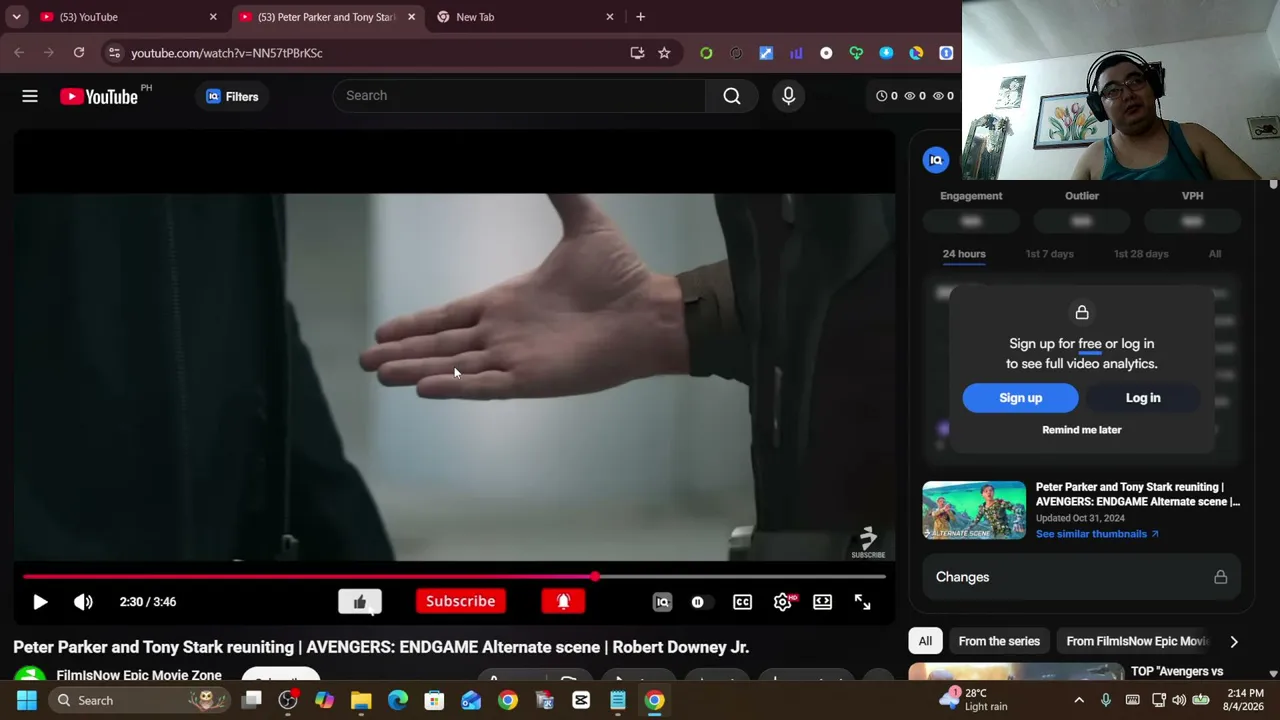Play the paused video
Image resolution: width=1280 pixels, height=720 pixels.
pyautogui.click(x=40, y=602)
